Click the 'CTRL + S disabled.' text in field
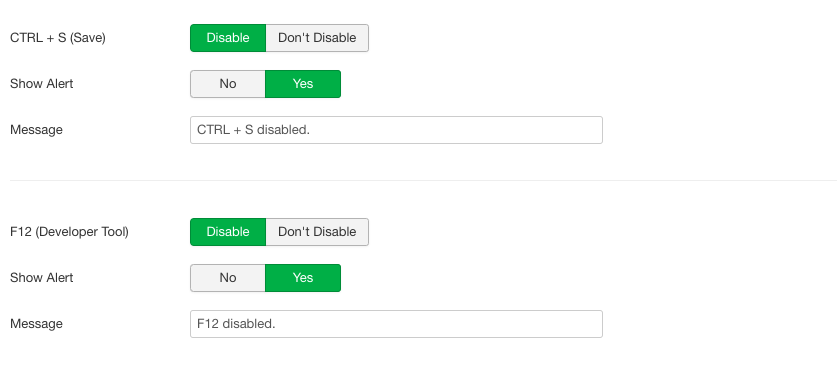837x365 pixels. pyautogui.click(x=254, y=130)
